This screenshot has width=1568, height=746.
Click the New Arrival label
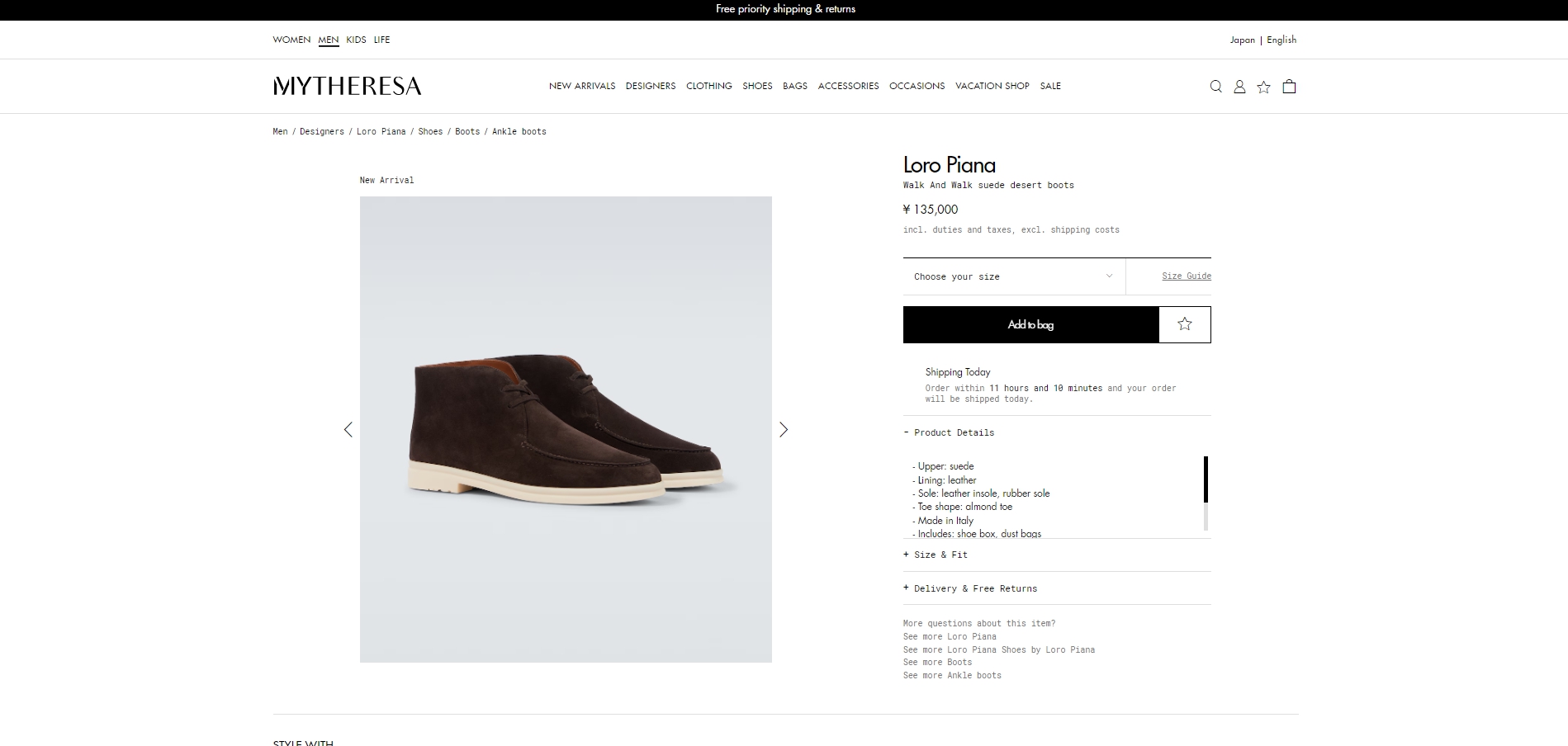(x=386, y=180)
